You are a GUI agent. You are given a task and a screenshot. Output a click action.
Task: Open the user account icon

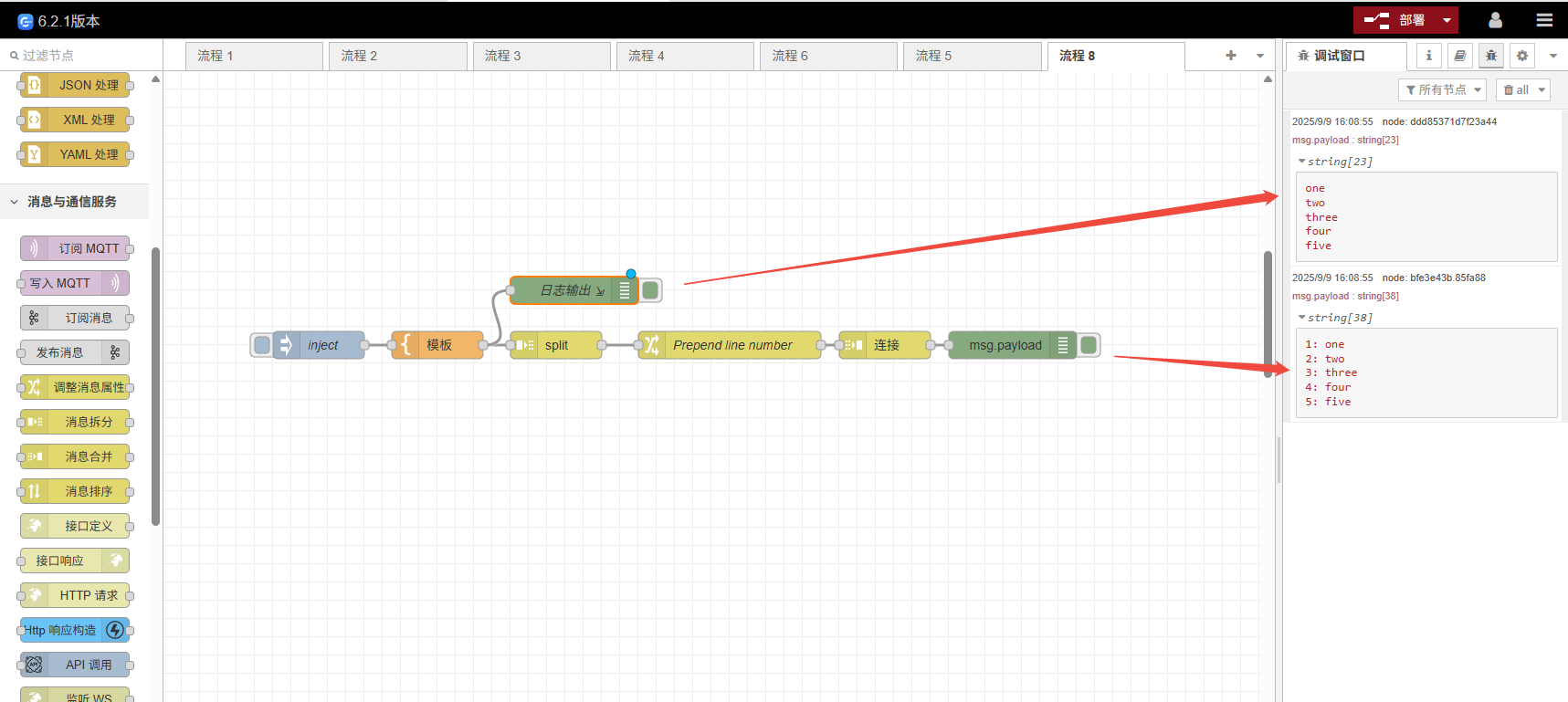[x=1495, y=20]
